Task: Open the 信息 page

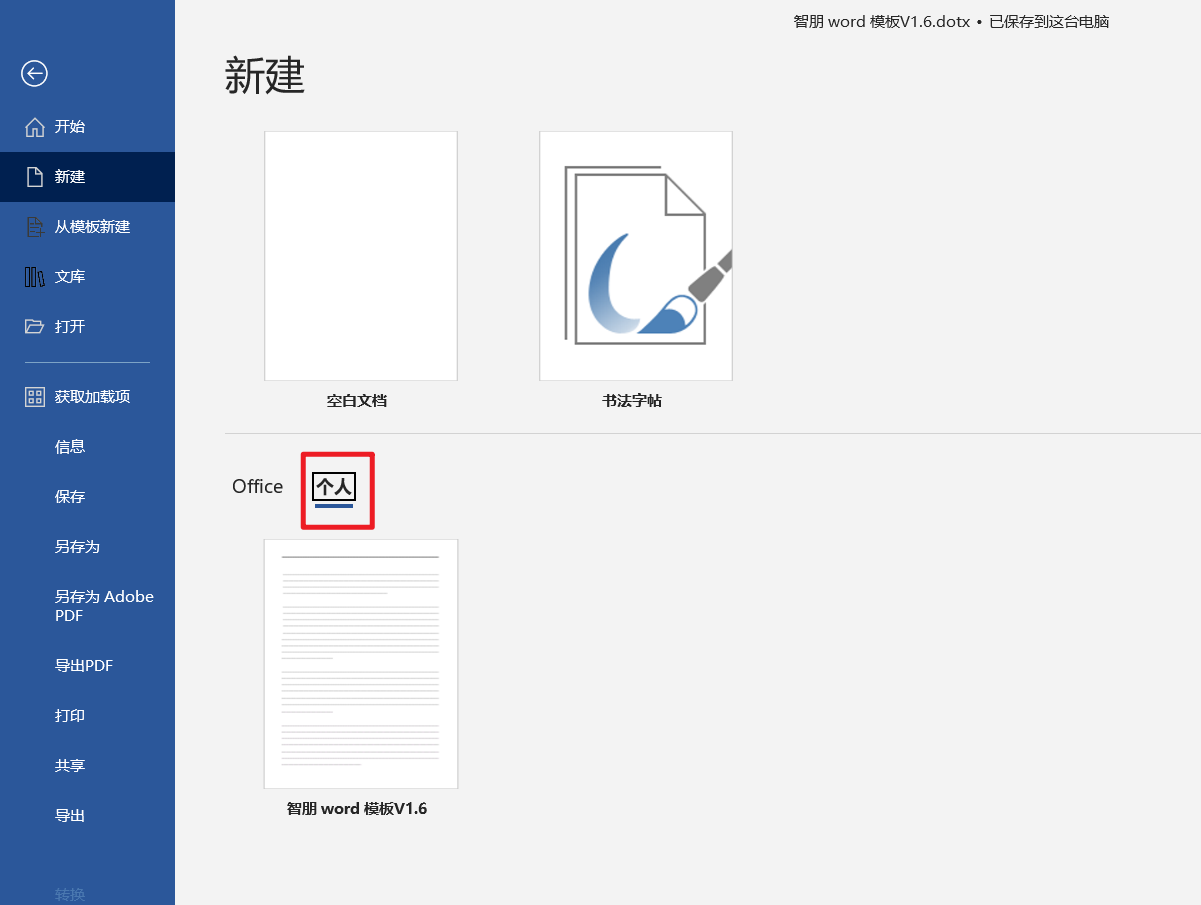Action: click(70, 447)
